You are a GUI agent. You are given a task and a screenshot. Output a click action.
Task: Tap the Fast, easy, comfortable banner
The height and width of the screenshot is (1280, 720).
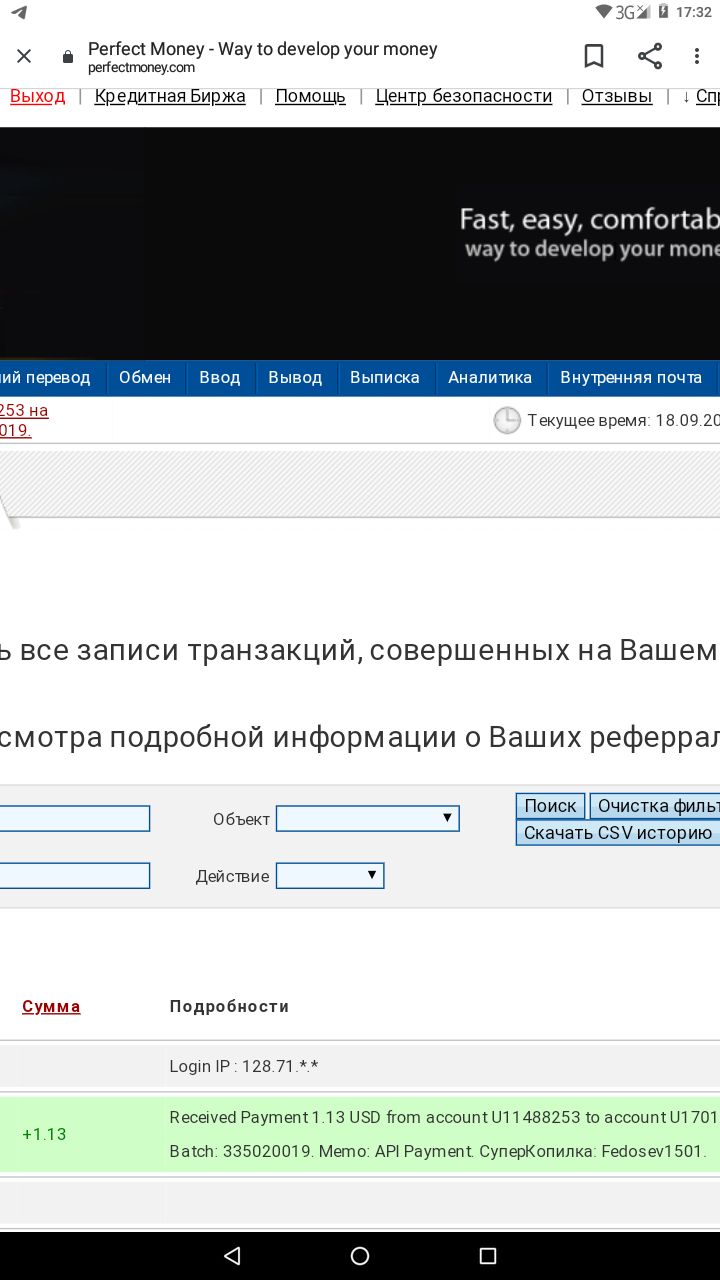589,232
